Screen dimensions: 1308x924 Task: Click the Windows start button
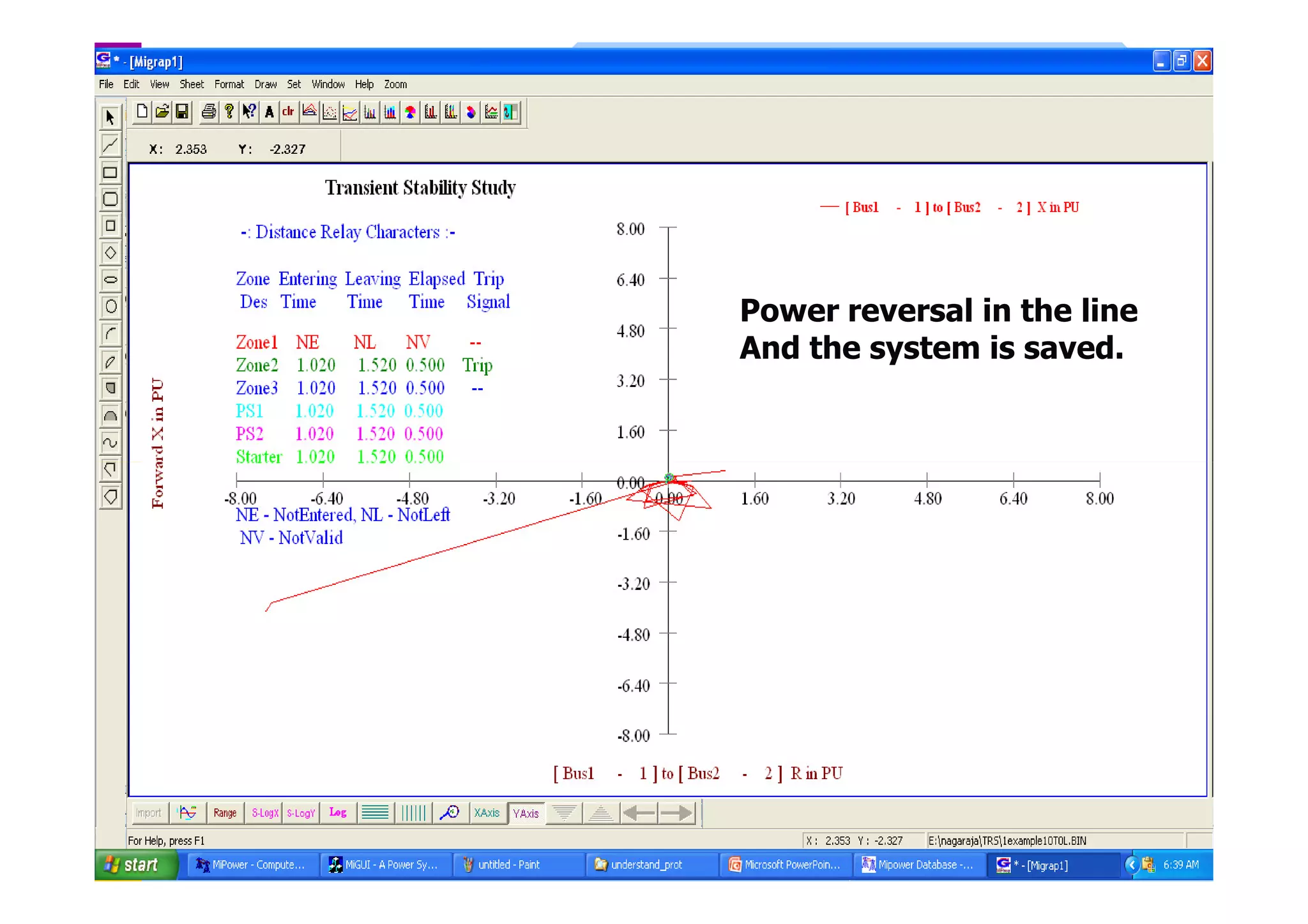click(136, 865)
